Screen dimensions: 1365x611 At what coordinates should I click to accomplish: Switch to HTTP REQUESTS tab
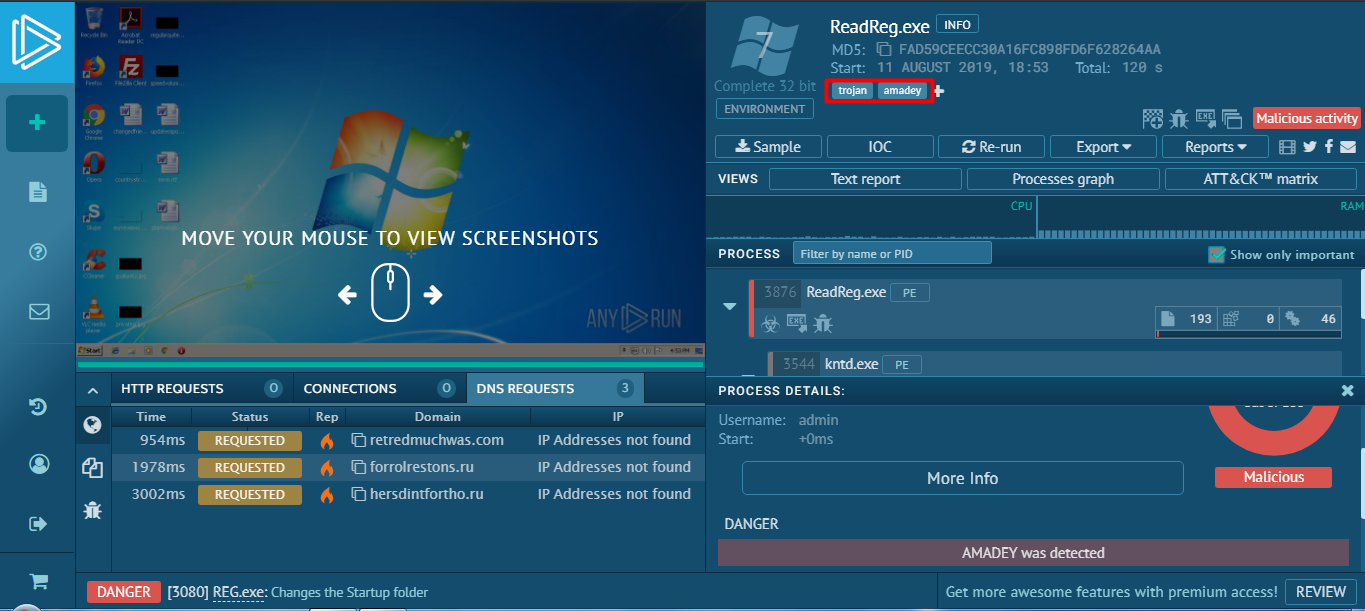pyautogui.click(x=201, y=388)
